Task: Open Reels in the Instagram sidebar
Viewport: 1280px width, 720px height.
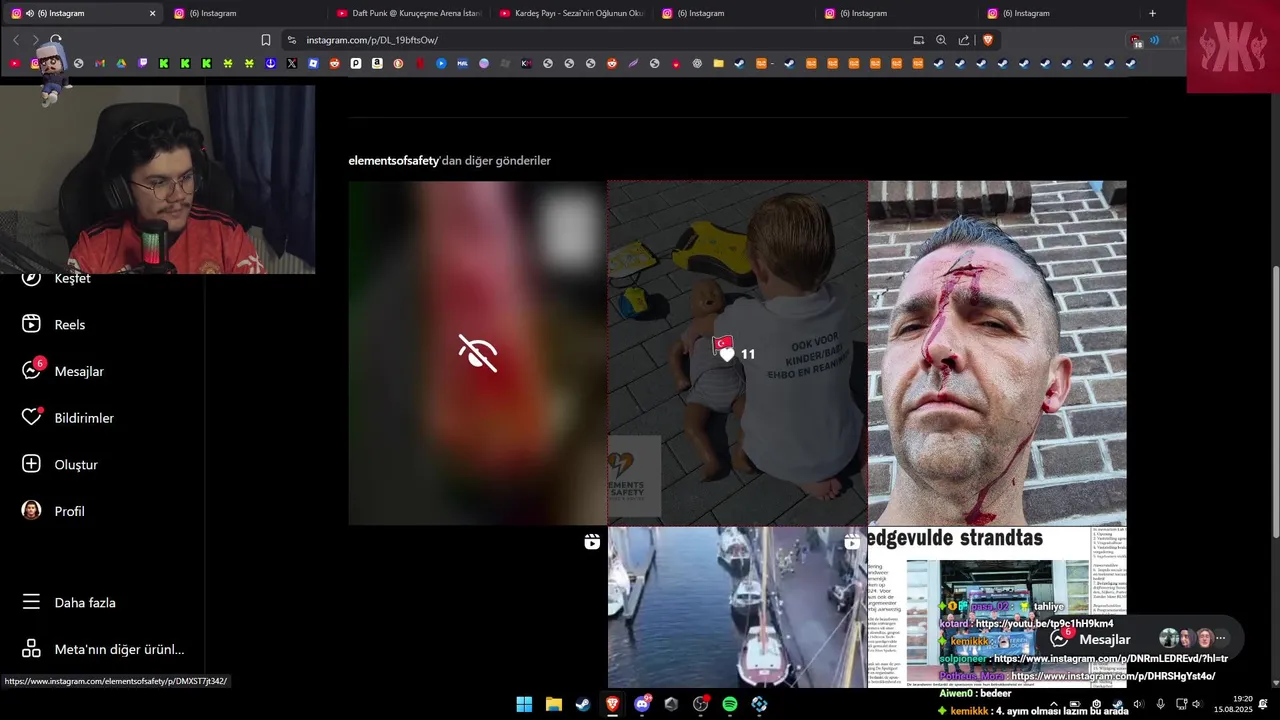Action: coord(55,324)
